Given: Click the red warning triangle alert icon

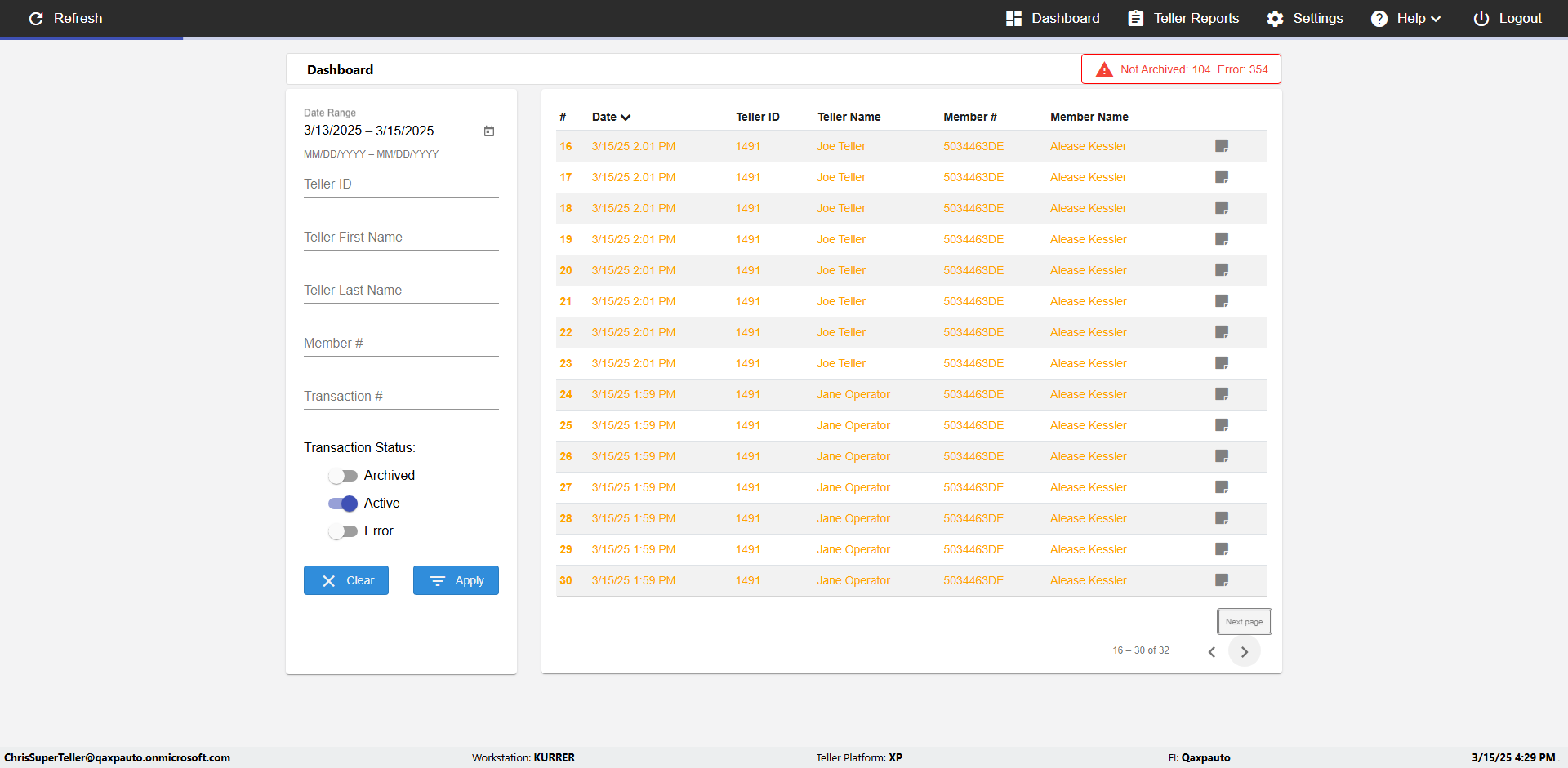Looking at the screenshot, I should tap(1104, 69).
